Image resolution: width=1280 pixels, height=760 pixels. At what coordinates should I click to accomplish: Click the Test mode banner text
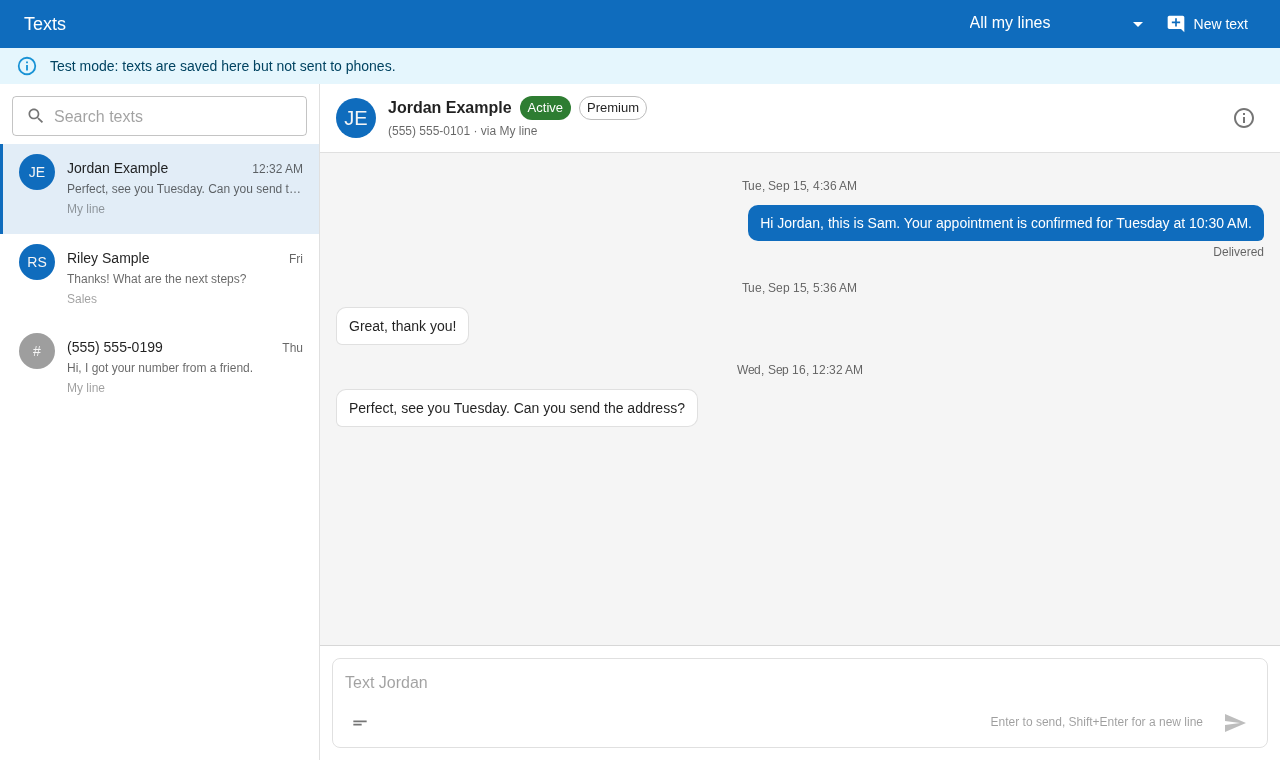223,66
